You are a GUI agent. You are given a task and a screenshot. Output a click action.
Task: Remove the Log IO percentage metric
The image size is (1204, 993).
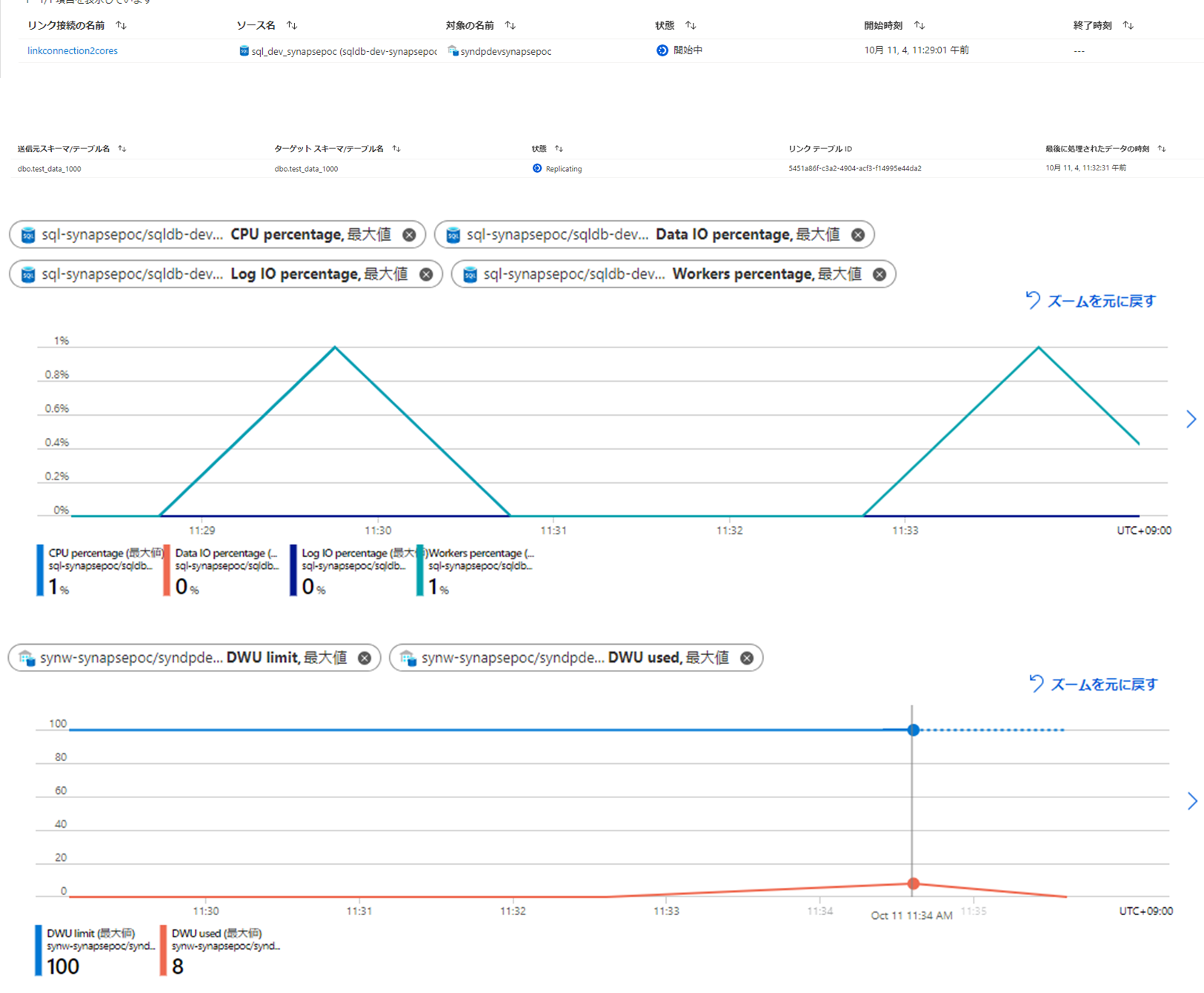click(426, 274)
